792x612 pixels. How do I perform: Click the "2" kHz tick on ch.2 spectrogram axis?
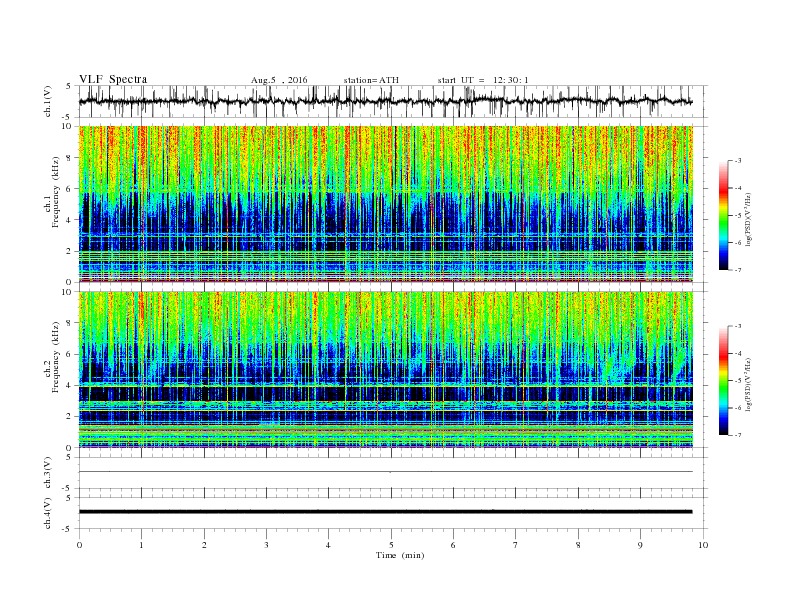tap(70, 417)
